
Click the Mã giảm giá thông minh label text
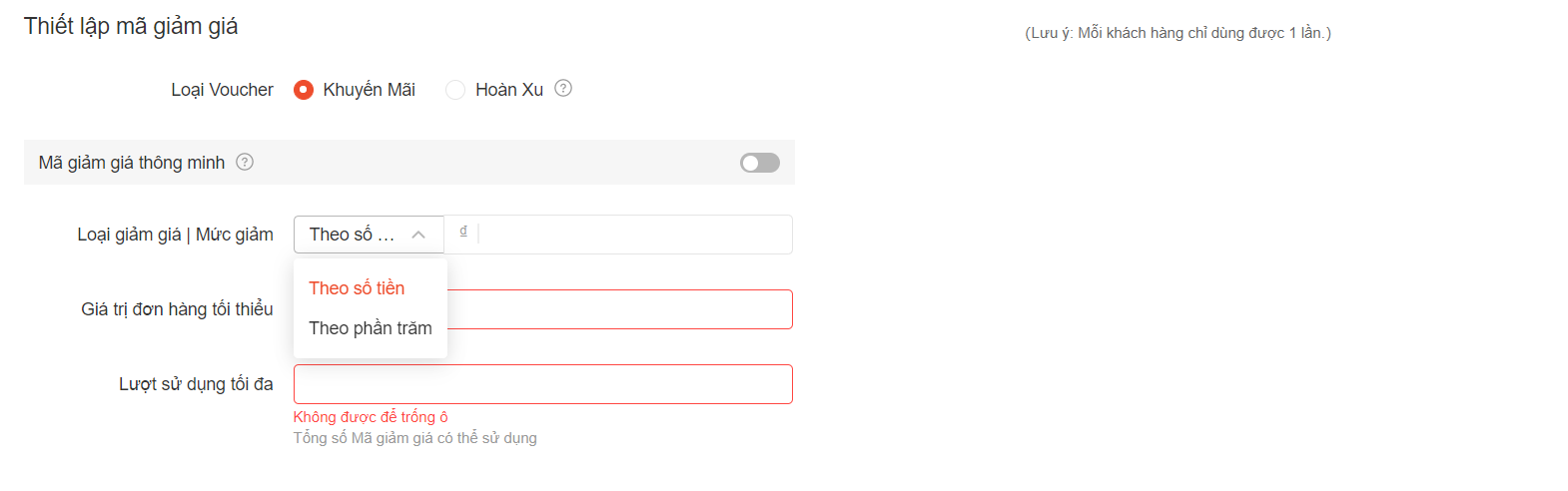point(132,163)
